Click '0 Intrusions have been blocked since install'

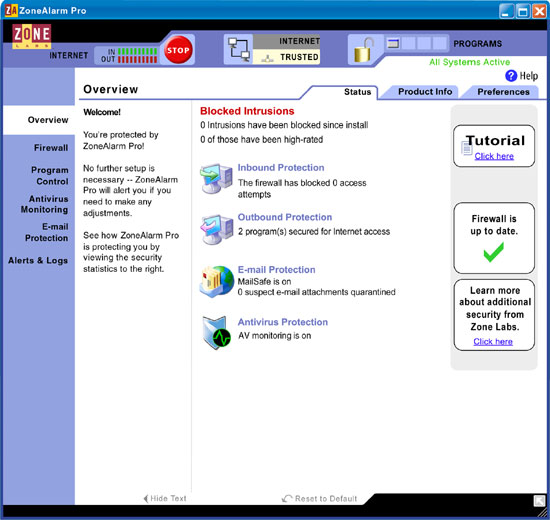(x=284, y=125)
